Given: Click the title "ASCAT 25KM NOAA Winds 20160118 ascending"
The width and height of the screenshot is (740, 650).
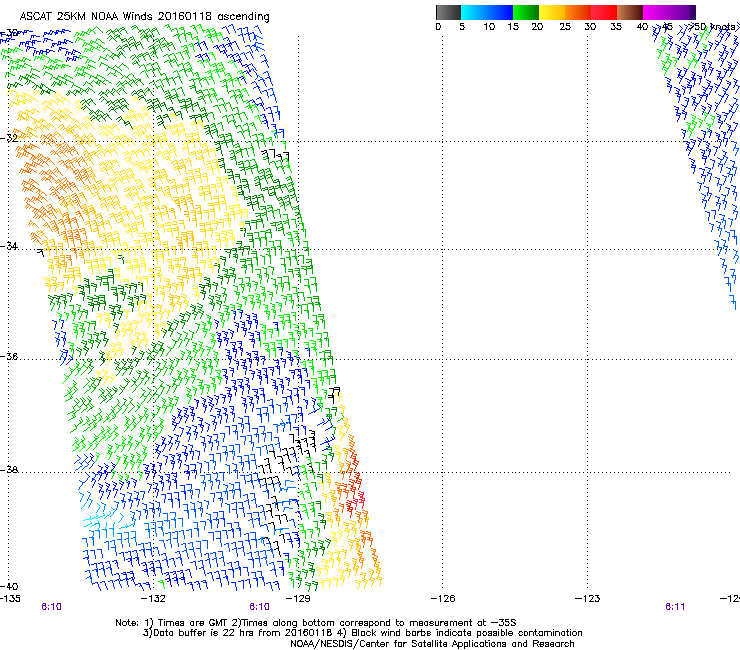Looking at the screenshot, I should click(144, 17).
